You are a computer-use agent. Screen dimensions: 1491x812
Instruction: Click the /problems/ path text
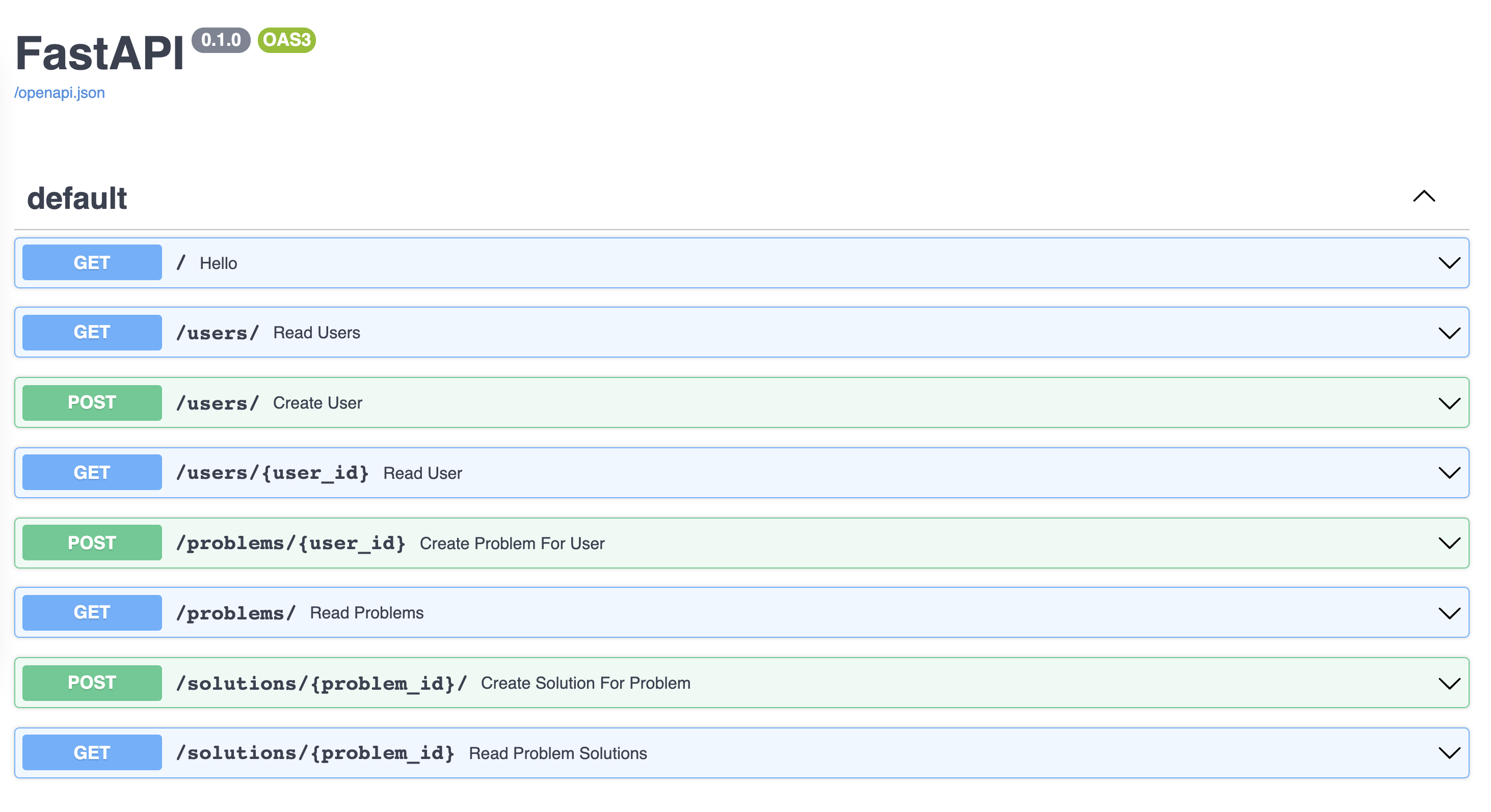235,613
